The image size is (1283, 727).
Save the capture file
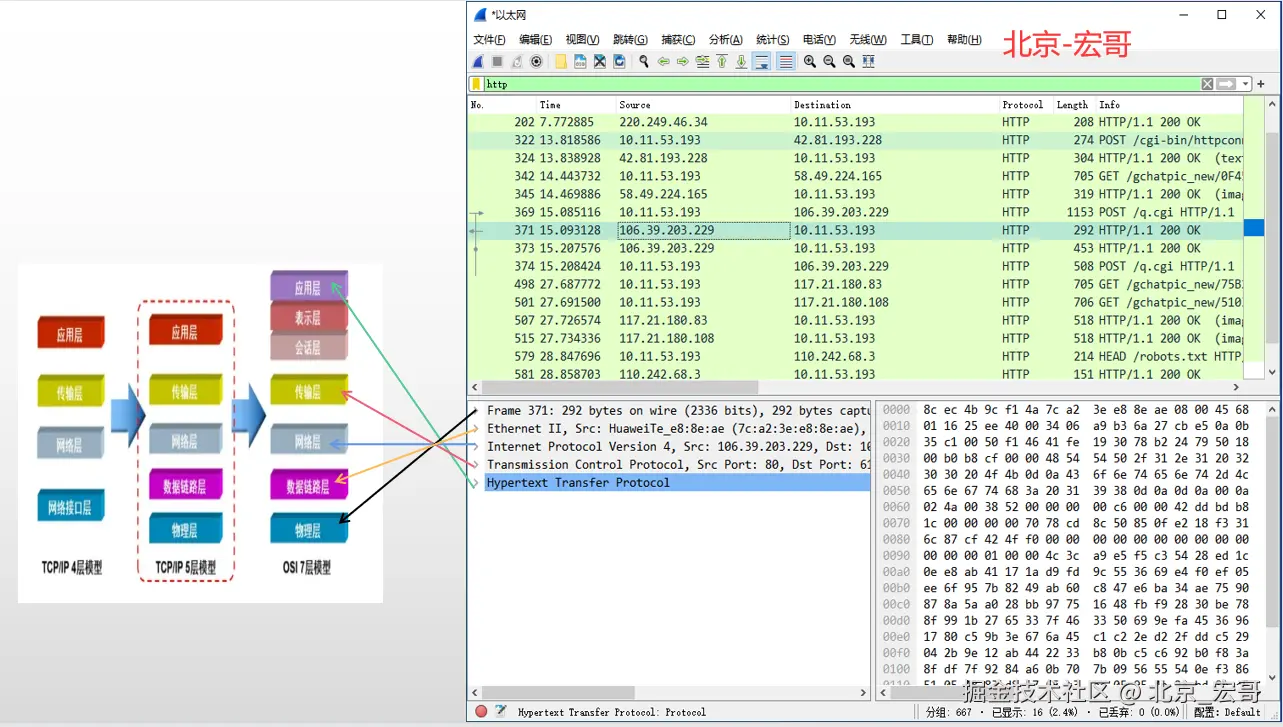[x=580, y=61]
